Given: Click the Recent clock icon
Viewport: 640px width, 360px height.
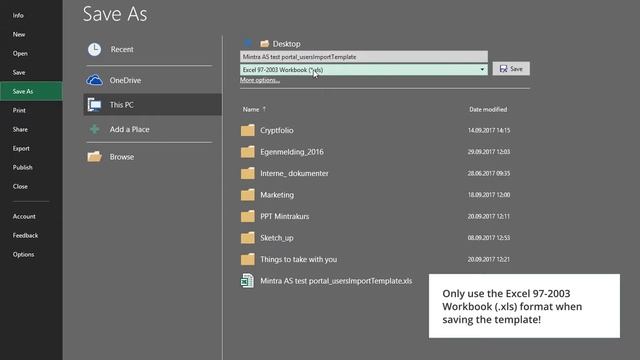Looking at the screenshot, I should click(94, 49).
